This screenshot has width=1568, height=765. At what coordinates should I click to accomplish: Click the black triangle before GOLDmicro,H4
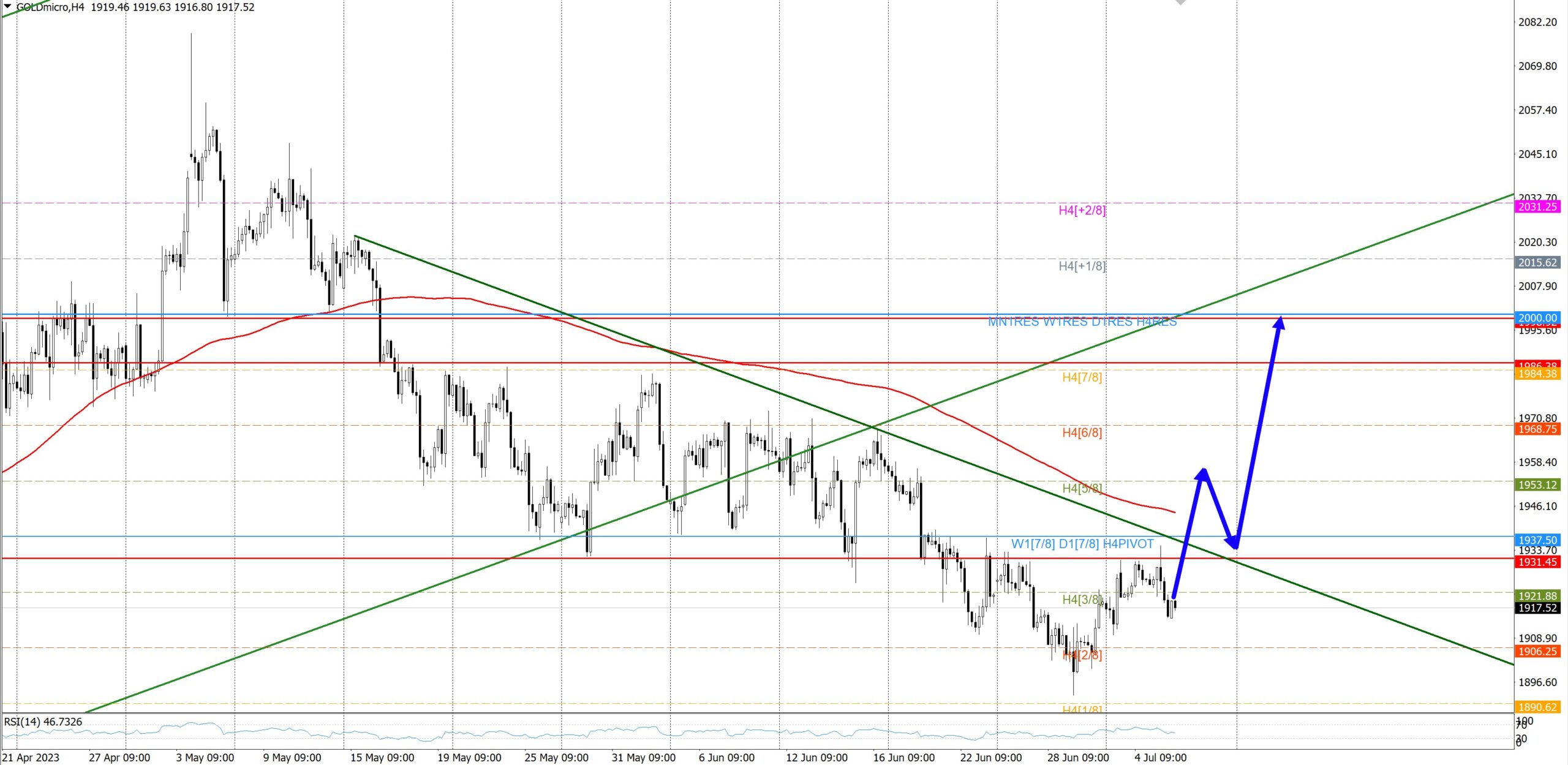[7, 6]
